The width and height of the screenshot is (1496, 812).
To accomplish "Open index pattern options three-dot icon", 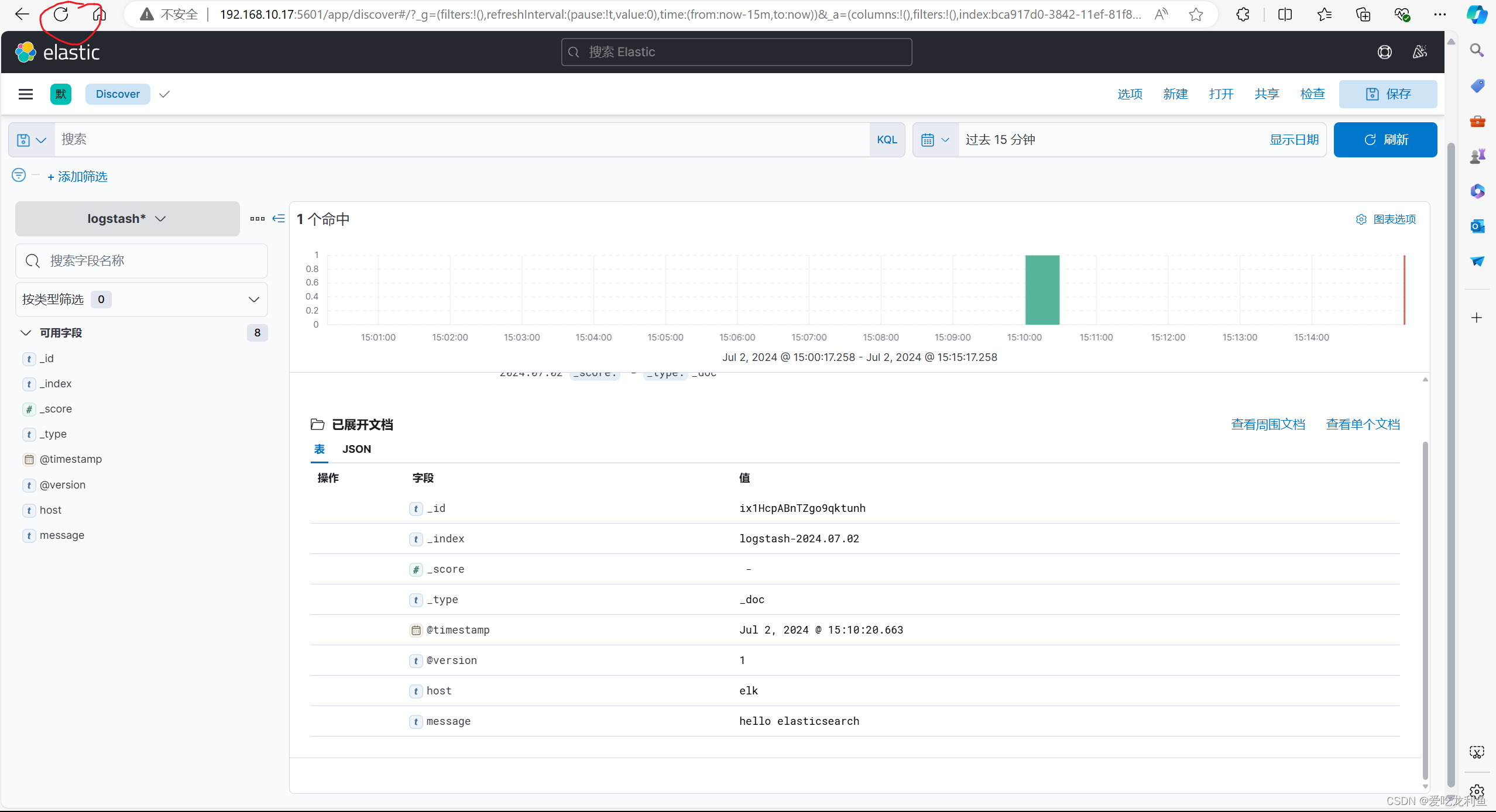I will coord(258,219).
